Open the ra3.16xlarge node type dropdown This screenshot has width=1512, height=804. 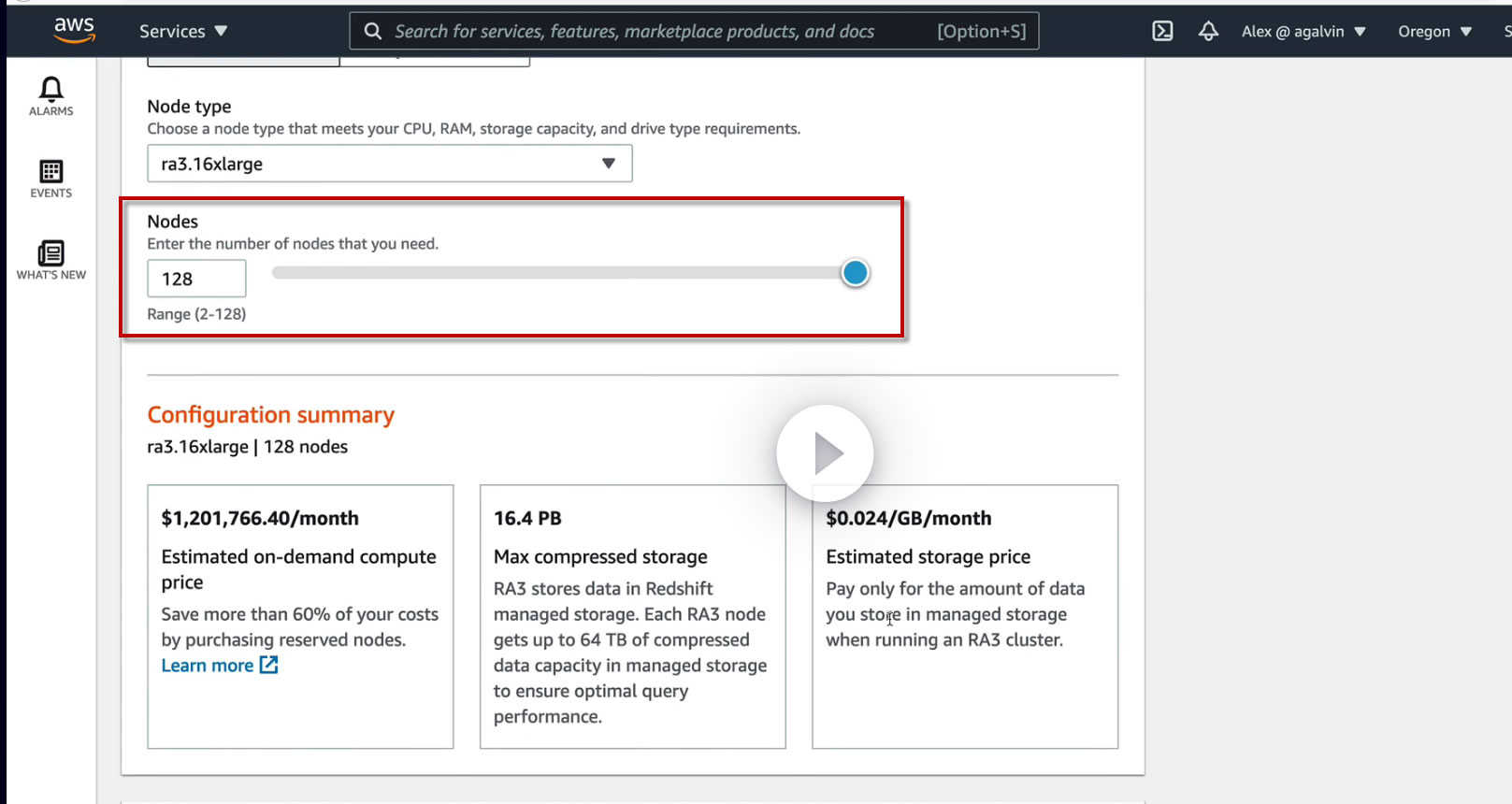tap(390, 164)
